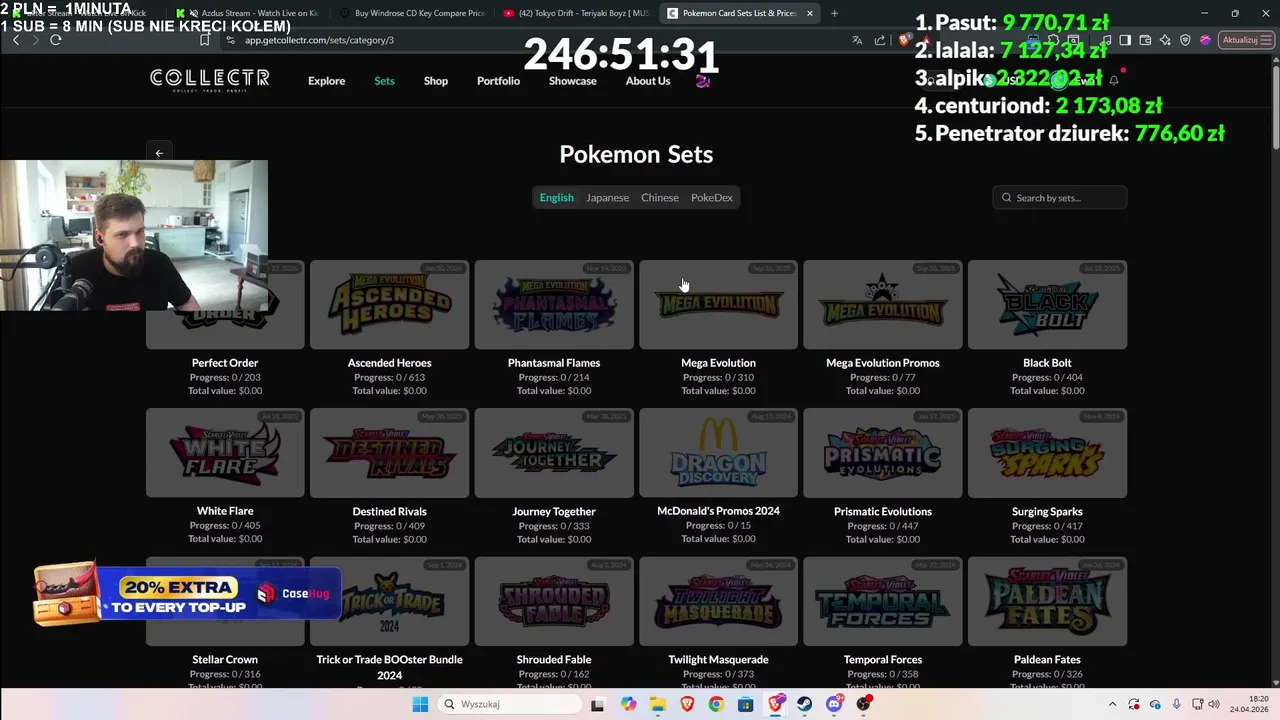Image resolution: width=1280 pixels, height=720 pixels.
Task: Bookmark this page using the bookmark icon
Action: tap(204, 40)
